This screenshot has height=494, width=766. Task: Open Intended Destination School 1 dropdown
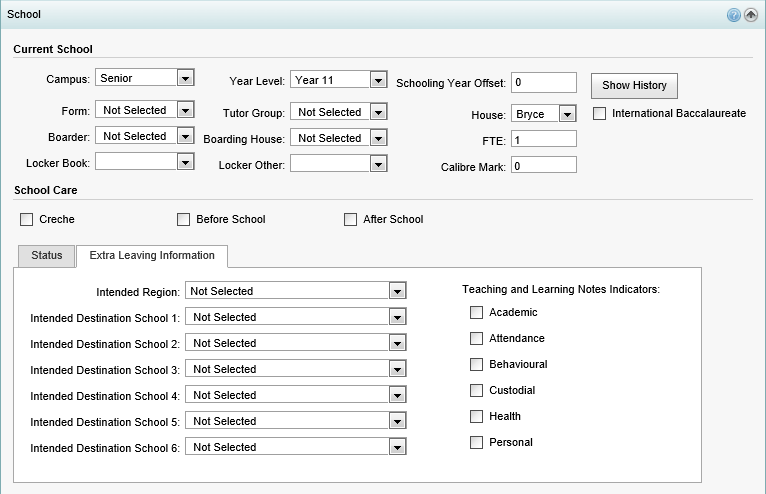(x=296, y=317)
